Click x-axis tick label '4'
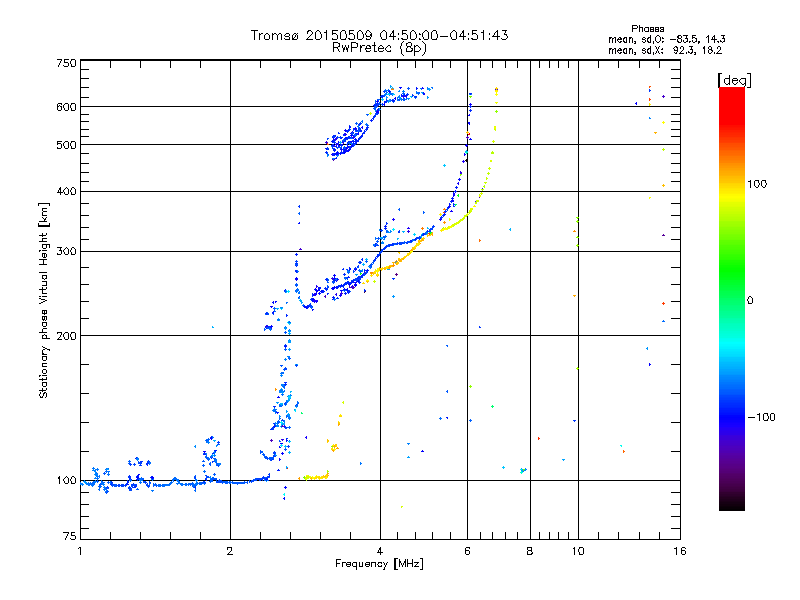Screen dimensions: 800x600 pyautogui.click(x=380, y=551)
